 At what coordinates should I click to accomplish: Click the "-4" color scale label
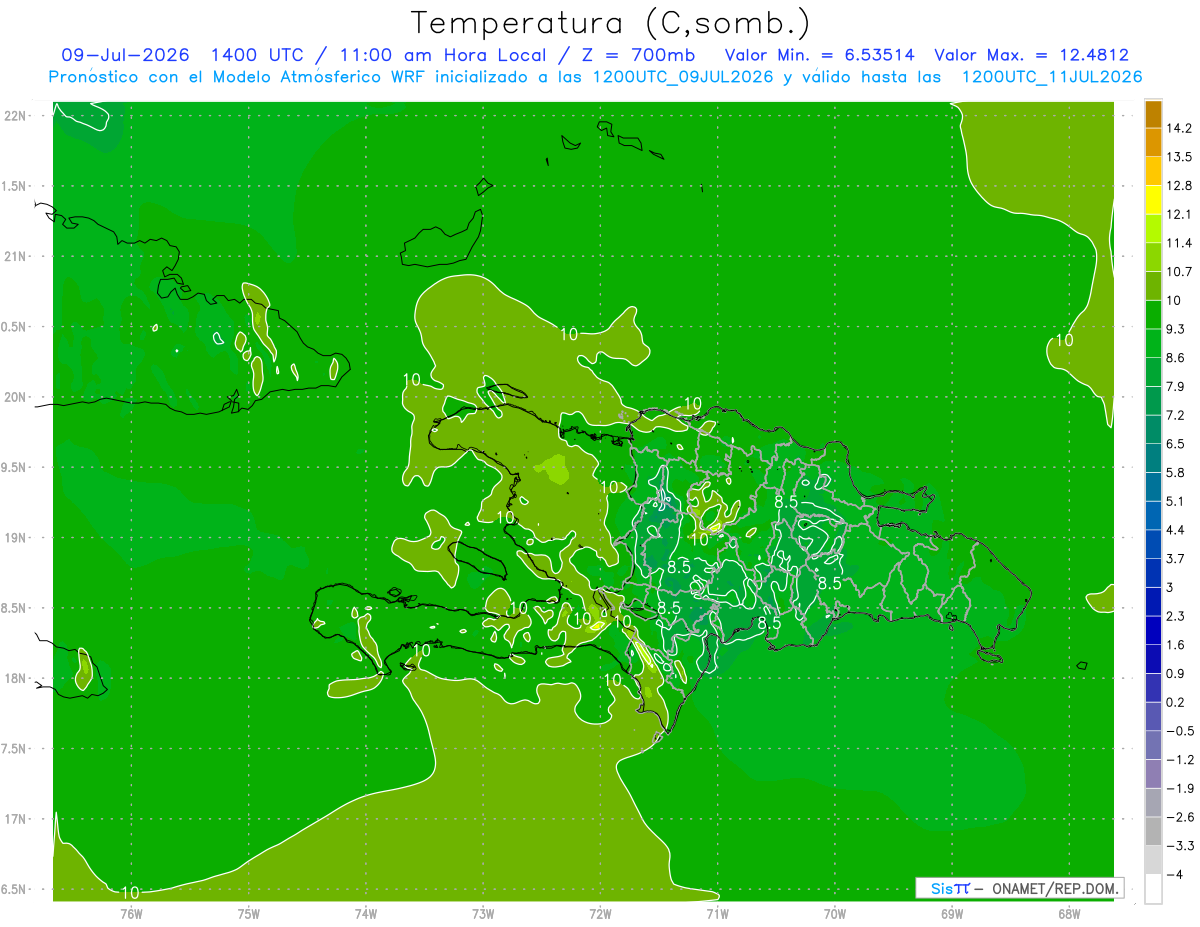pyautogui.click(x=1174, y=876)
